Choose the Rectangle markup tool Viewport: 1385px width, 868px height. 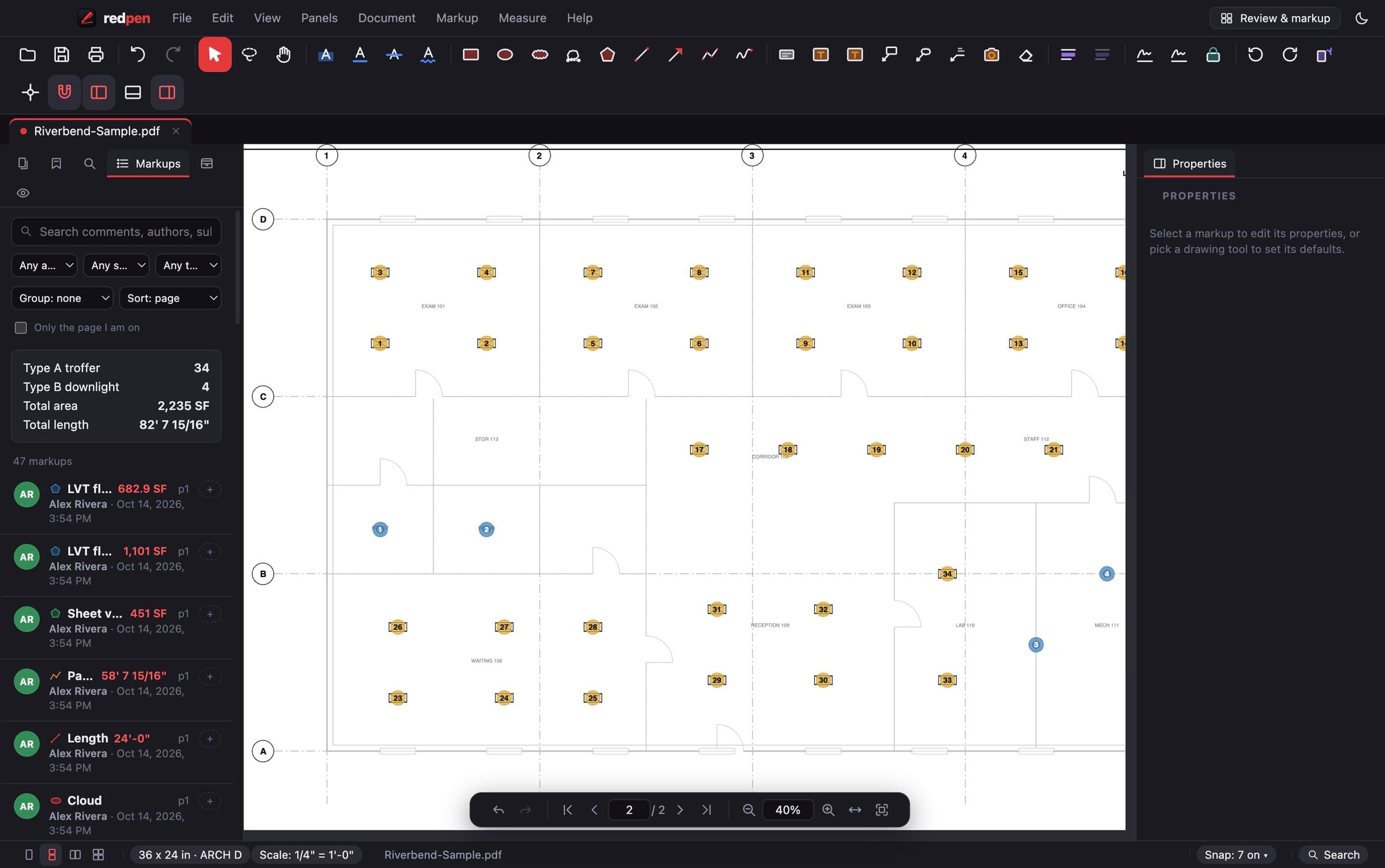(x=471, y=55)
